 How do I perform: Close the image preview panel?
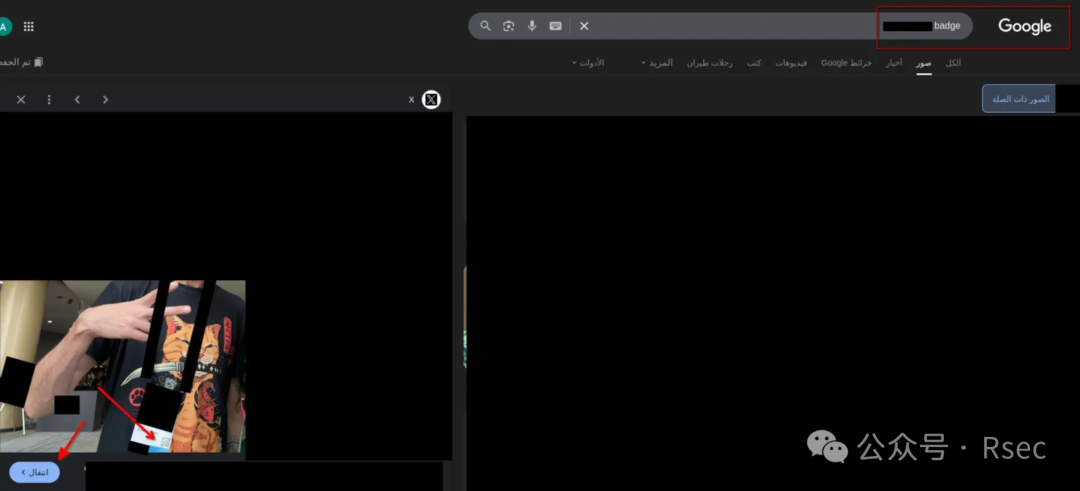coord(21,99)
